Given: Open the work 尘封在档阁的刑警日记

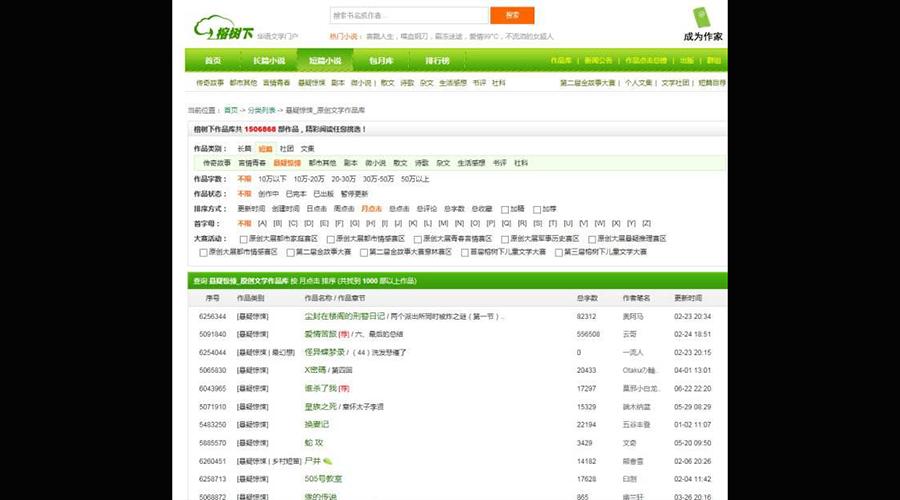Looking at the screenshot, I should pyautogui.click(x=344, y=316).
